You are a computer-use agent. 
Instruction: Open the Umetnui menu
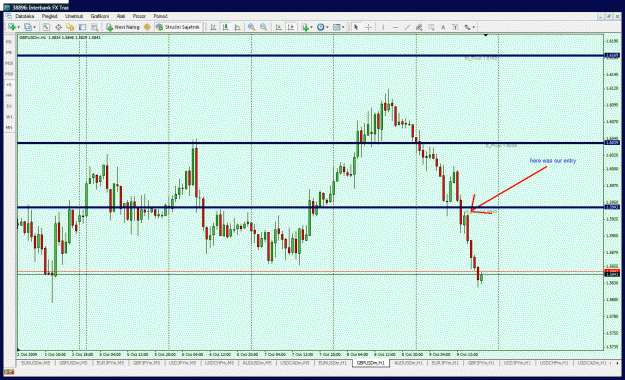[74, 16]
